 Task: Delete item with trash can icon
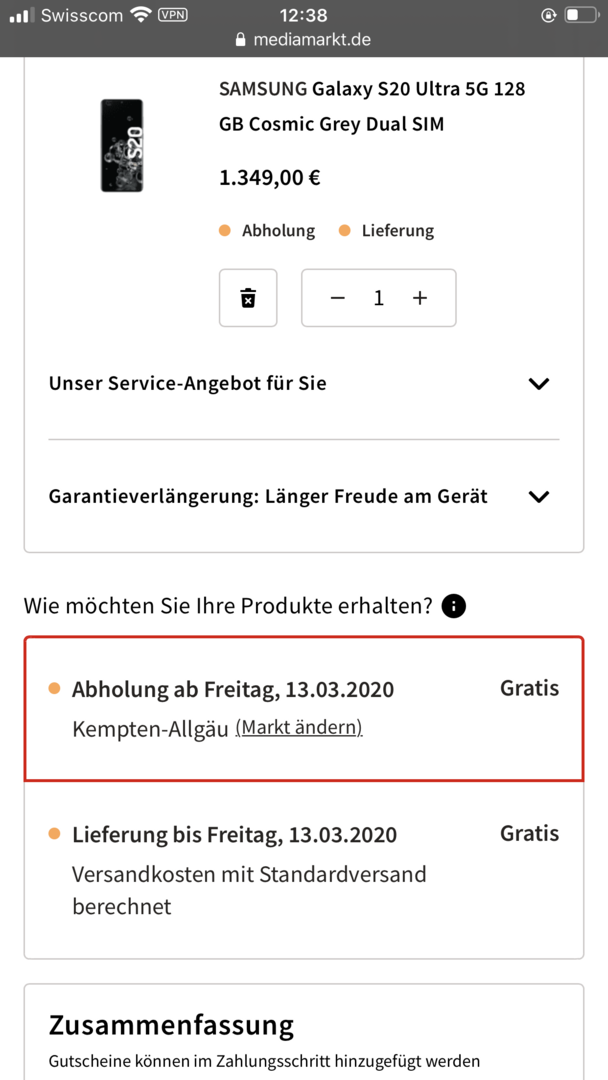(x=248, y=298)
